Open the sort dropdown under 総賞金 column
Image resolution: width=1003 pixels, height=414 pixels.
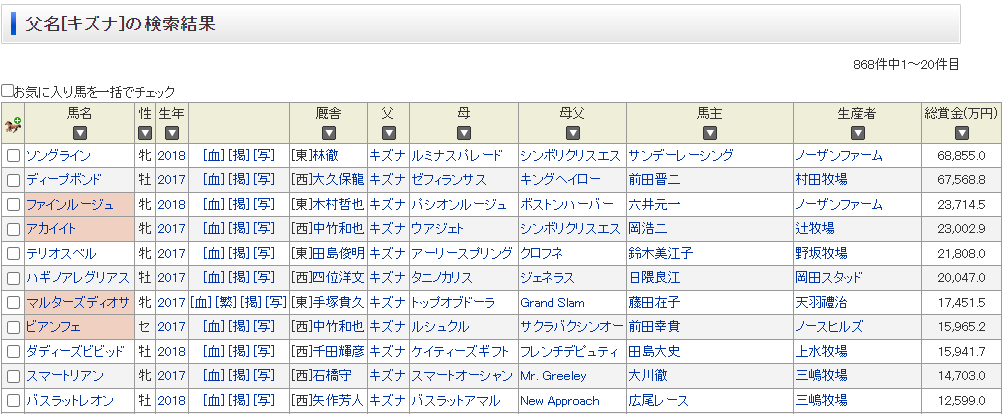tap(961, 133)
